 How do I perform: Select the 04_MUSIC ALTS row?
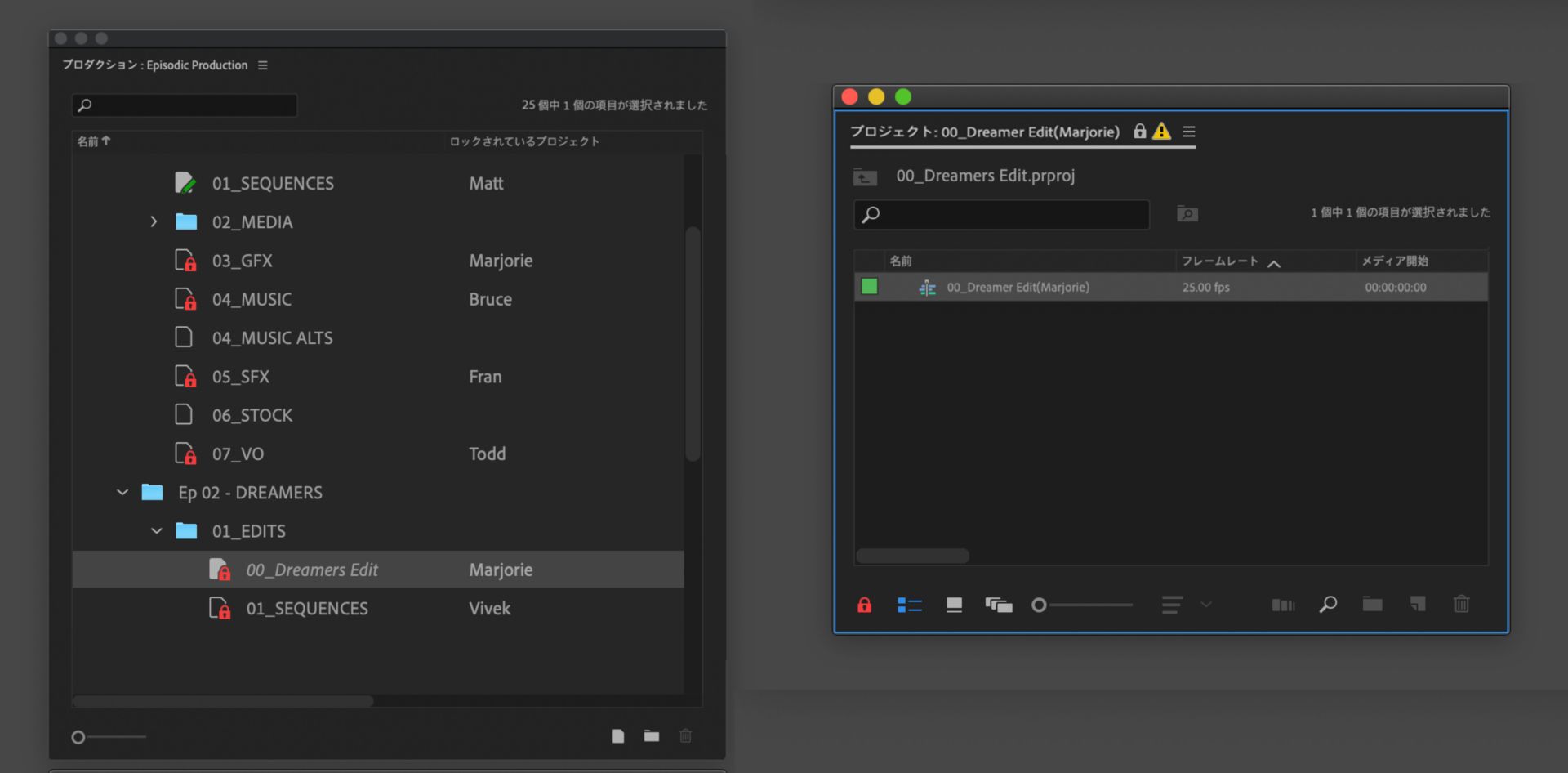[x=378, y=337]
